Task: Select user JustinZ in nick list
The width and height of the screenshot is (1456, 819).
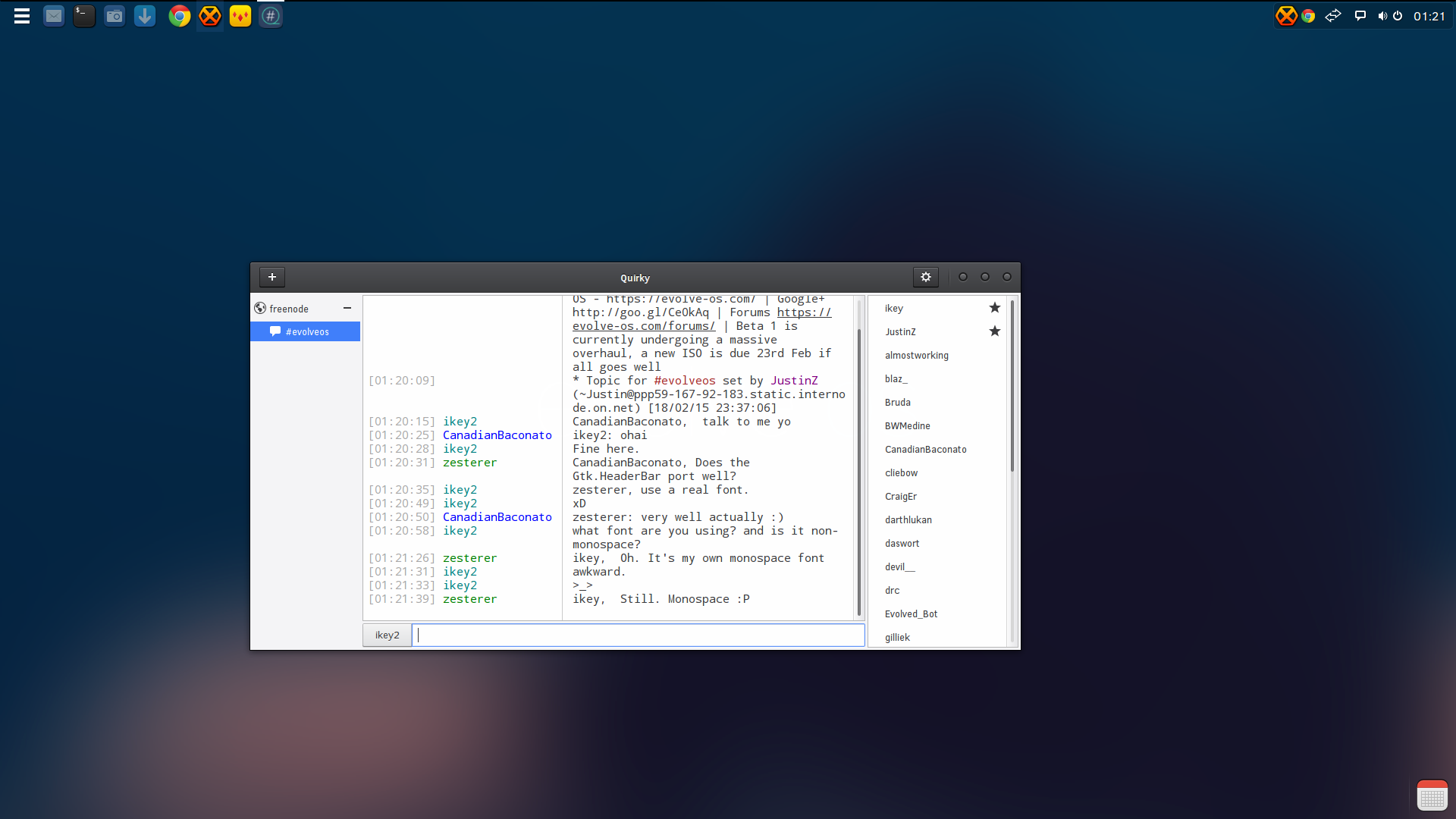Action: coord(937,331)
